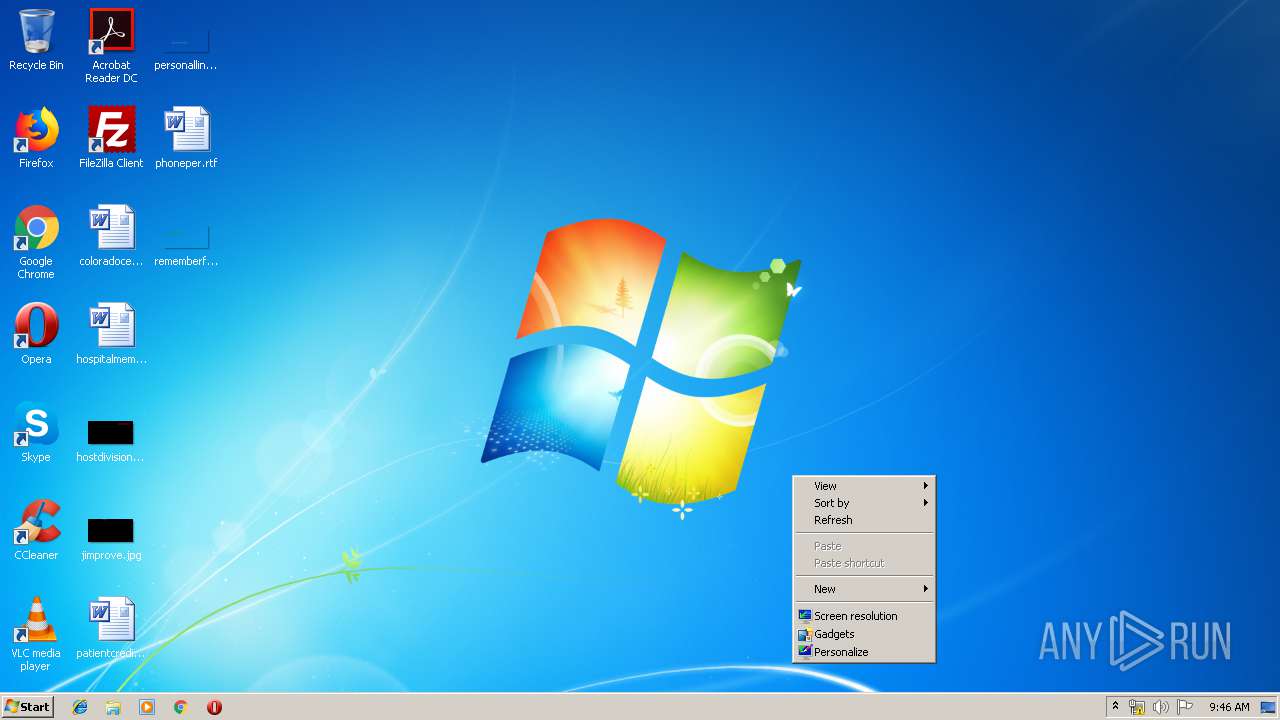Open Internet Explorer from the taskbar
Viewport: 1280px width, 720px height.
point(80,707)
